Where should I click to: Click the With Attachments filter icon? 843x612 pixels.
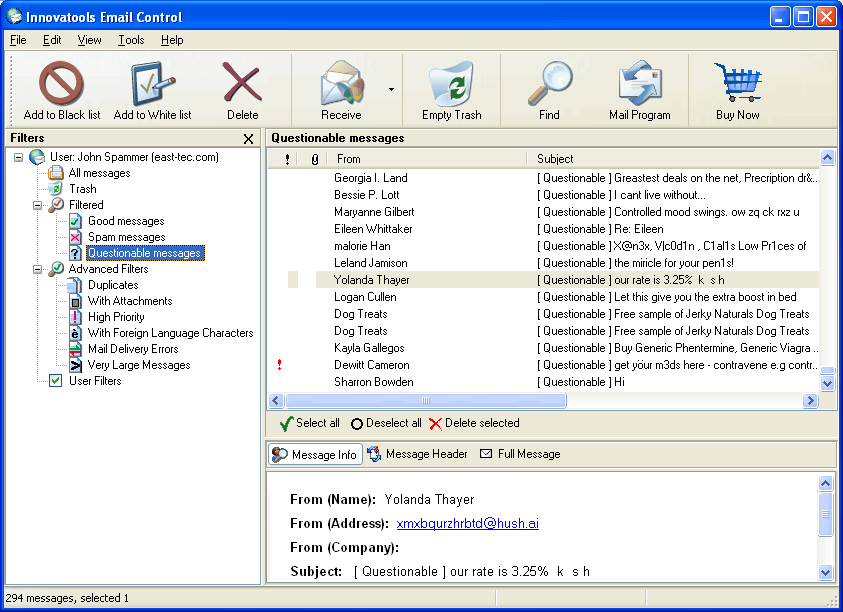coord(75,301)
